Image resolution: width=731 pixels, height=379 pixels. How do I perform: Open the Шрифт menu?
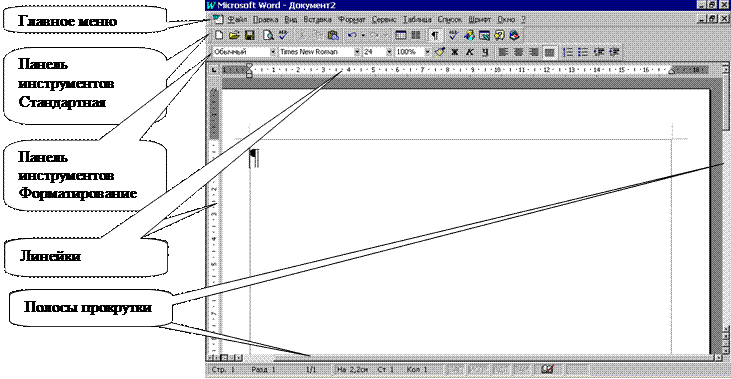[x=480, y=20]
